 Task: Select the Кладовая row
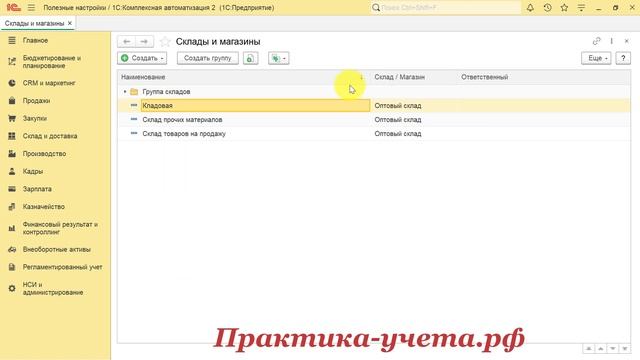(x=373, y=106)
